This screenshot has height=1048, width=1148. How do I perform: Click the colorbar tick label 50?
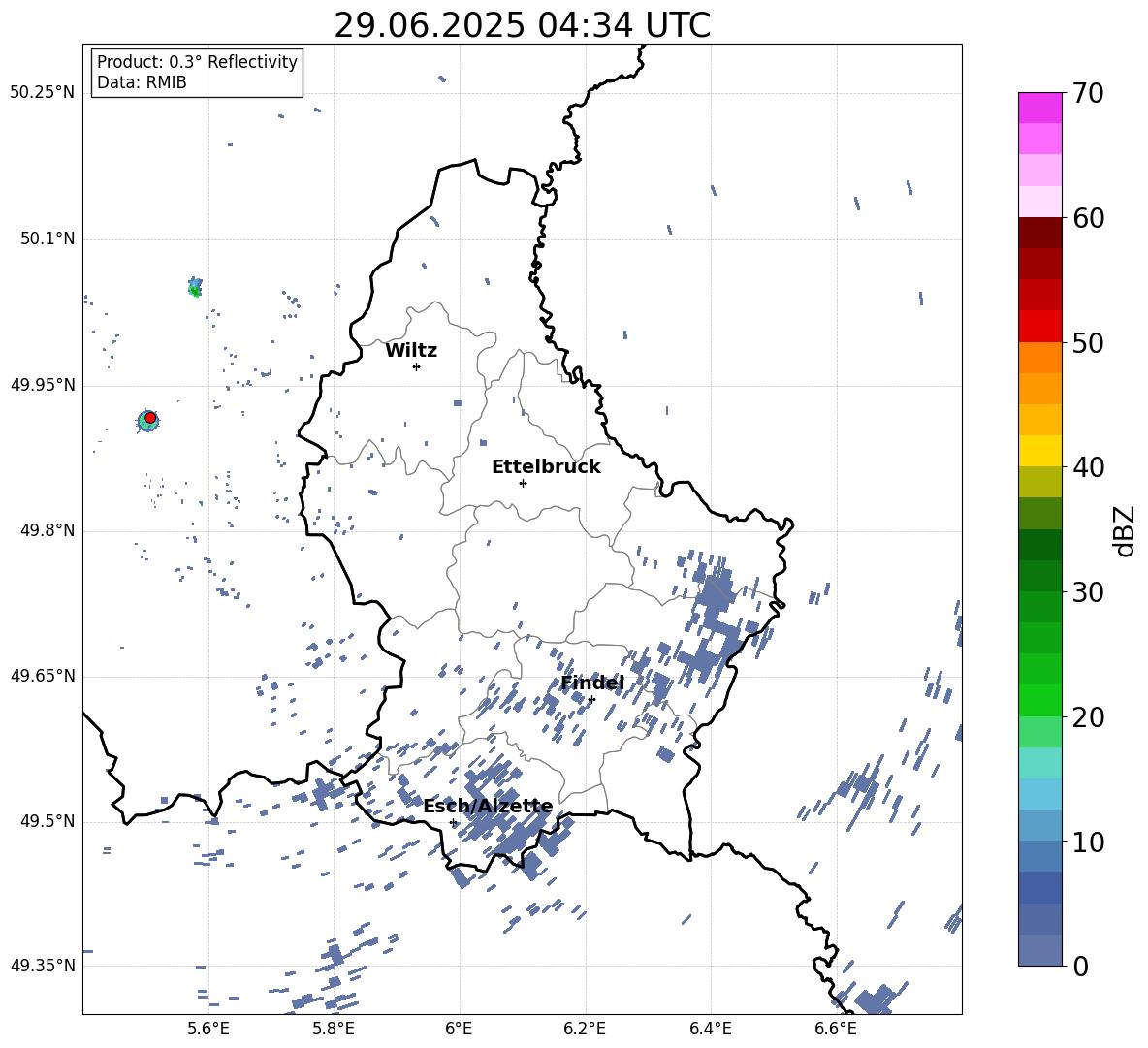(x=1088, y=342)
